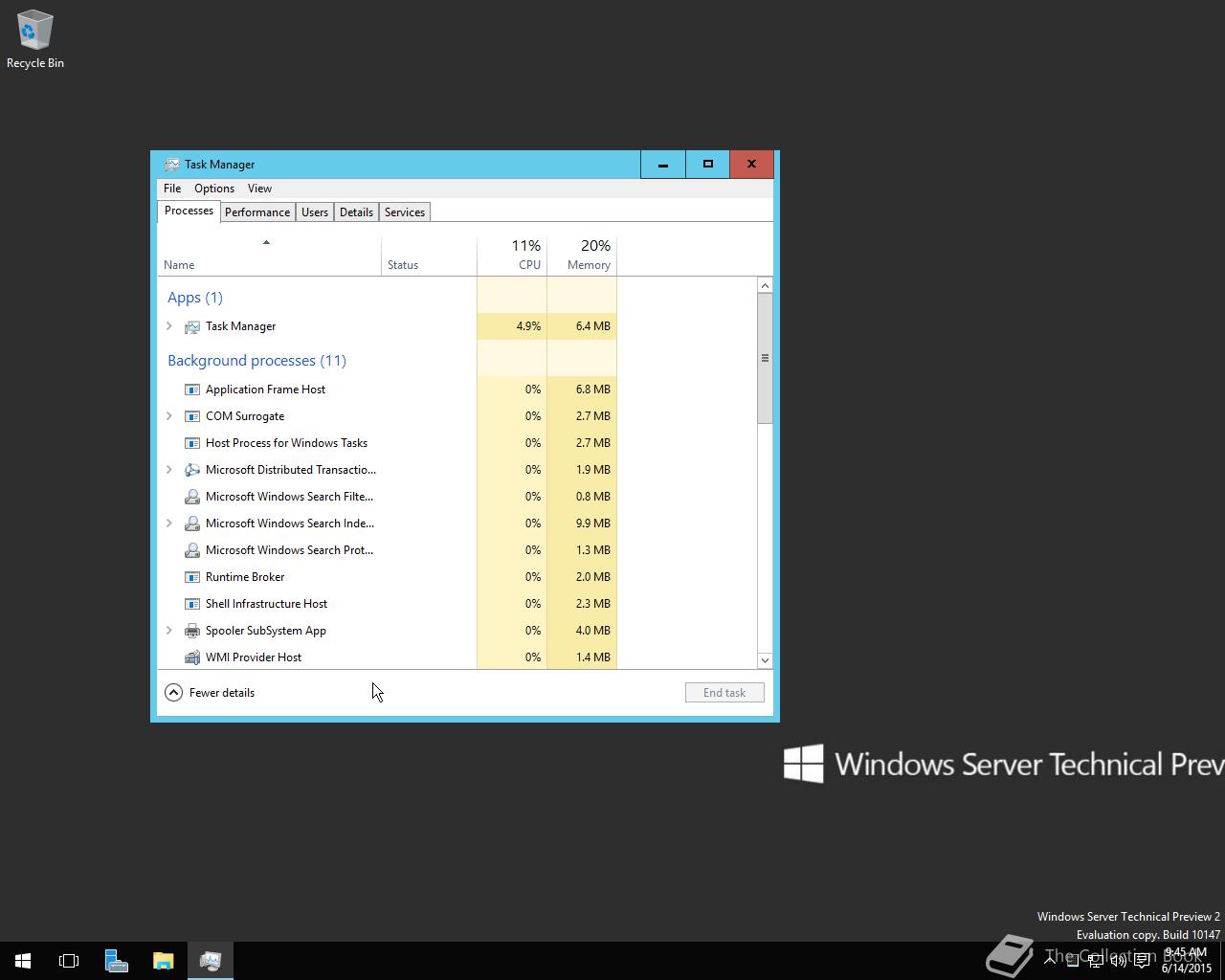This screenshot has width=1225, height=980.
Task: Click the Task Manager title bar icon
Action: (x=171, y=165)
